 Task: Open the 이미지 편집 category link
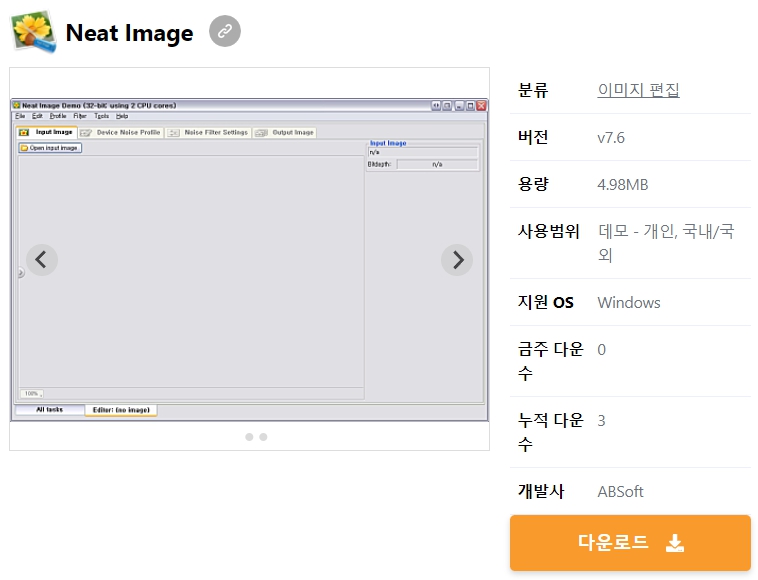639,90
